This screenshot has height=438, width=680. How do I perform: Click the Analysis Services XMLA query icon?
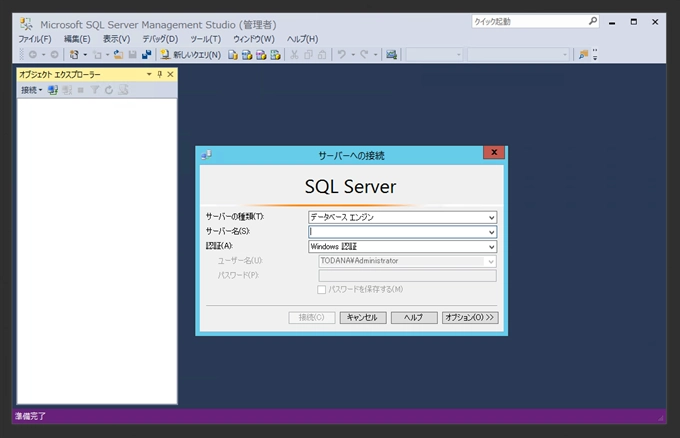point(275,55)
